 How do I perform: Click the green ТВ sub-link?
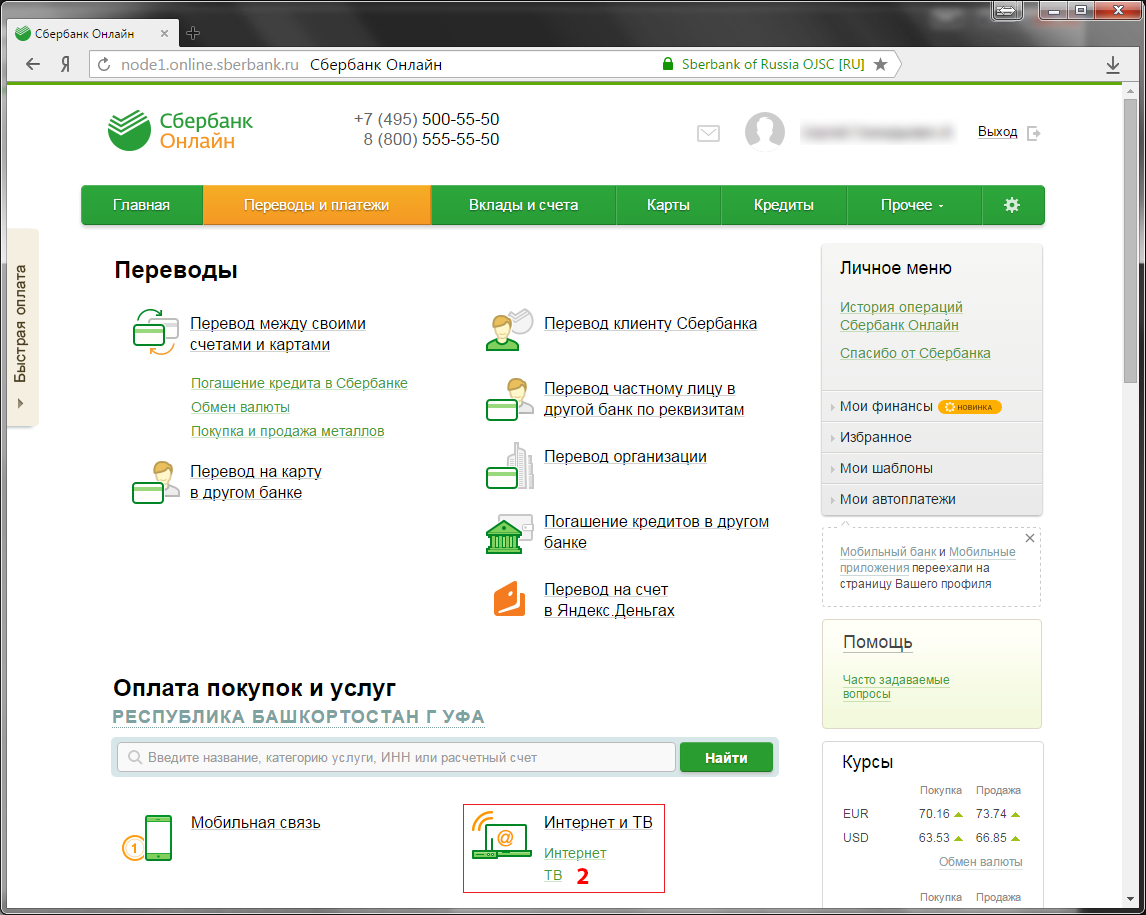(553, 875)
